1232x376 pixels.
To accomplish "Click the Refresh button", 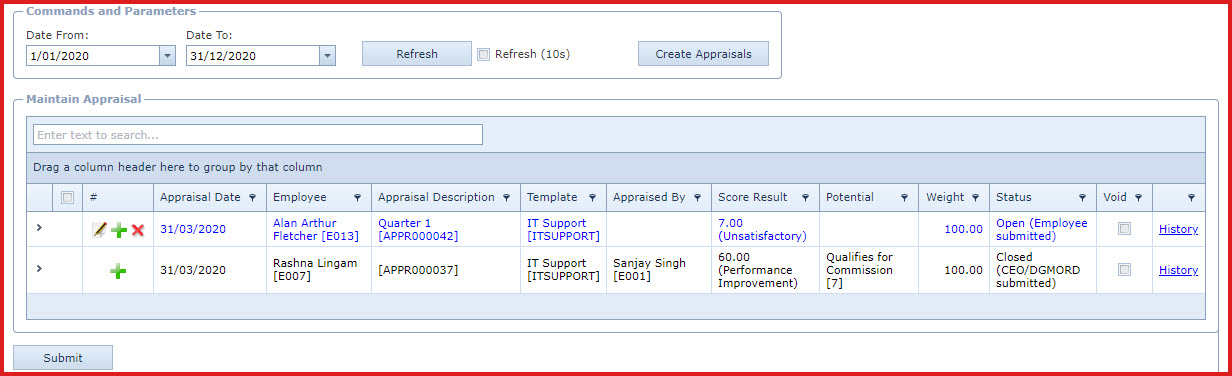I will pyautogui.click(x=417, y=54).
